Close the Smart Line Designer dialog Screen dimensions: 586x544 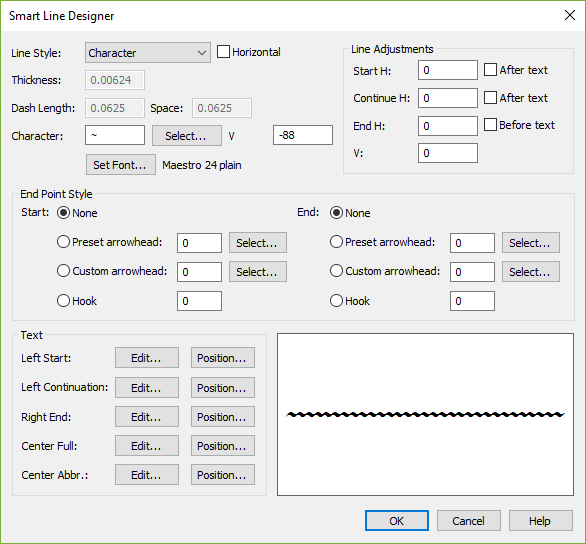click(x=570, y=15)
